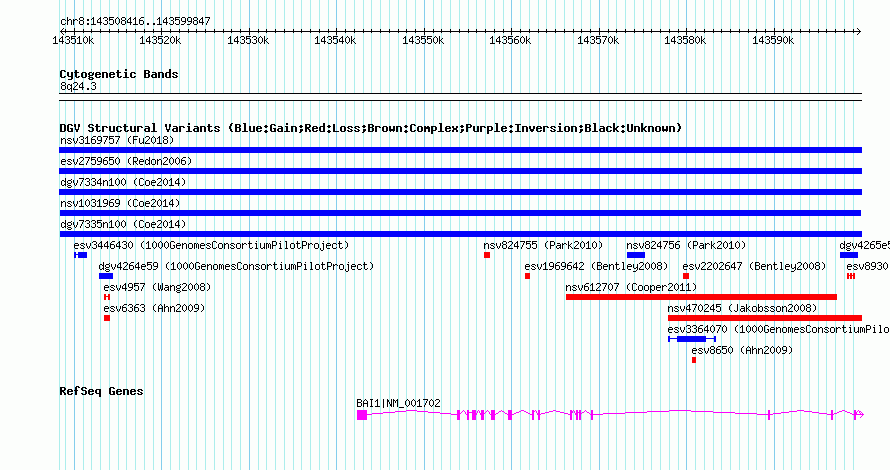Click the esv4957 (Wang2008) red glyph
The width and height of the screenshot is (890, 470).
point(107,297)
